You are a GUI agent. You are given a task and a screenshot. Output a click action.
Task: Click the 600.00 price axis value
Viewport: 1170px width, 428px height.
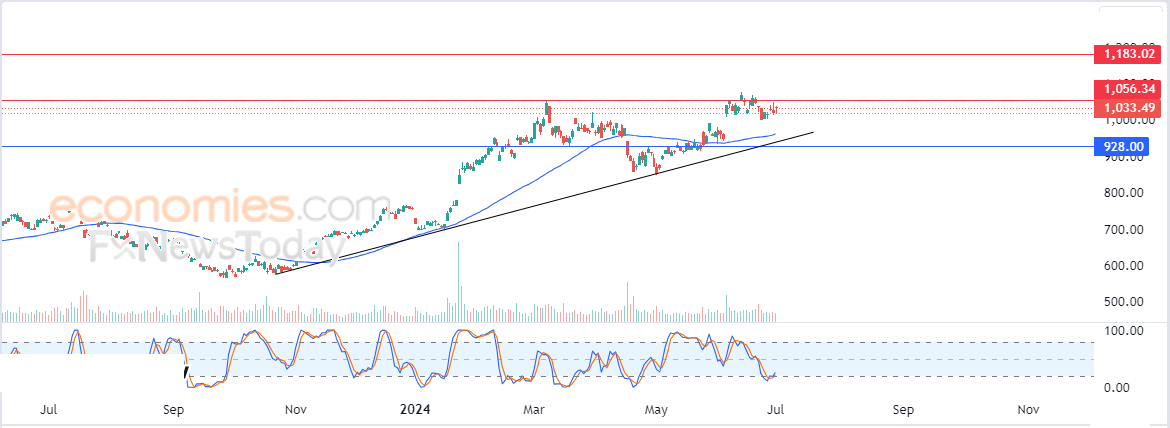click(1126, 265)
